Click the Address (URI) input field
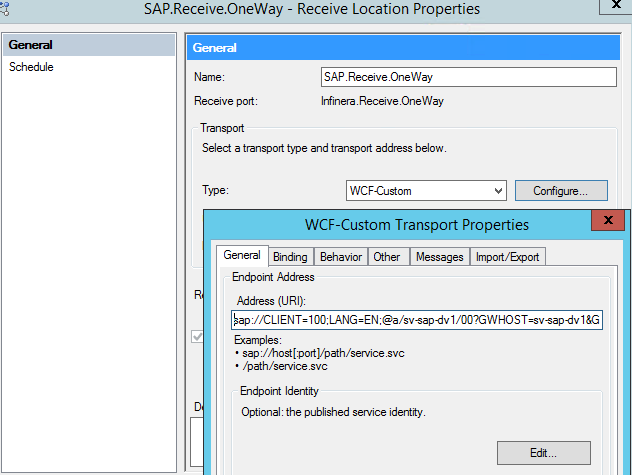632x475 pixels. tap(417, 320)
